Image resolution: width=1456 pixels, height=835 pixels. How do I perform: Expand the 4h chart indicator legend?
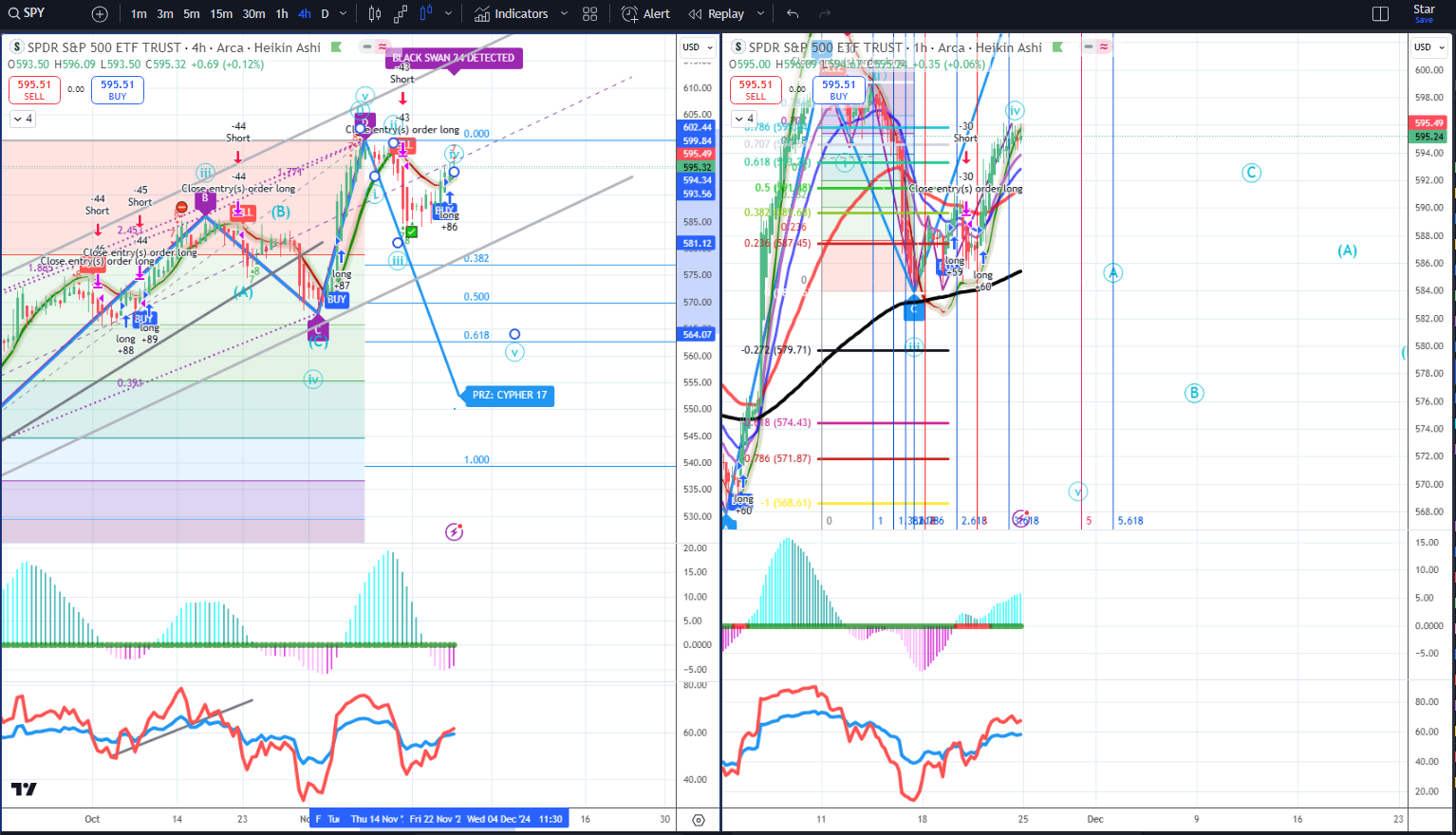click(x=23, y=119)
